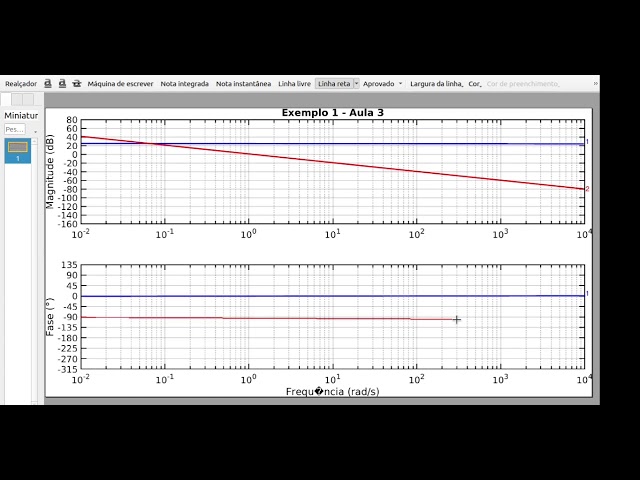Click the Miniaturas panel heading

pyautogui.click(x=21, y=116)
